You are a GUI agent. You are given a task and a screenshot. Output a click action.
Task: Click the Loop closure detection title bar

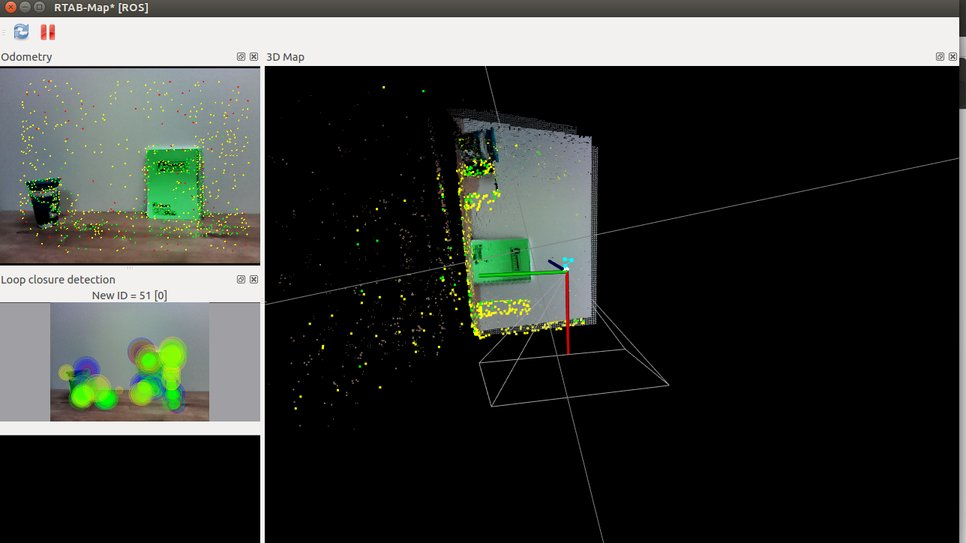pos(58,280)
